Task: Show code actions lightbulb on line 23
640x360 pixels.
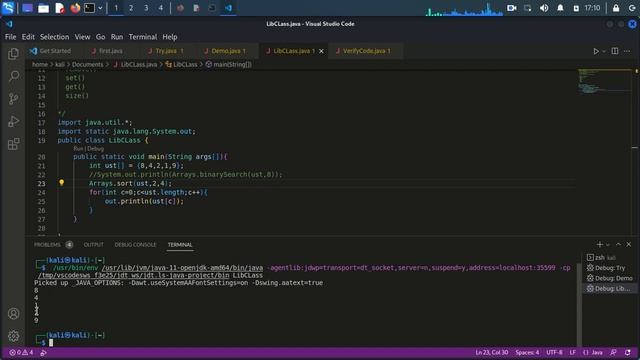Action: pos(62,183)
